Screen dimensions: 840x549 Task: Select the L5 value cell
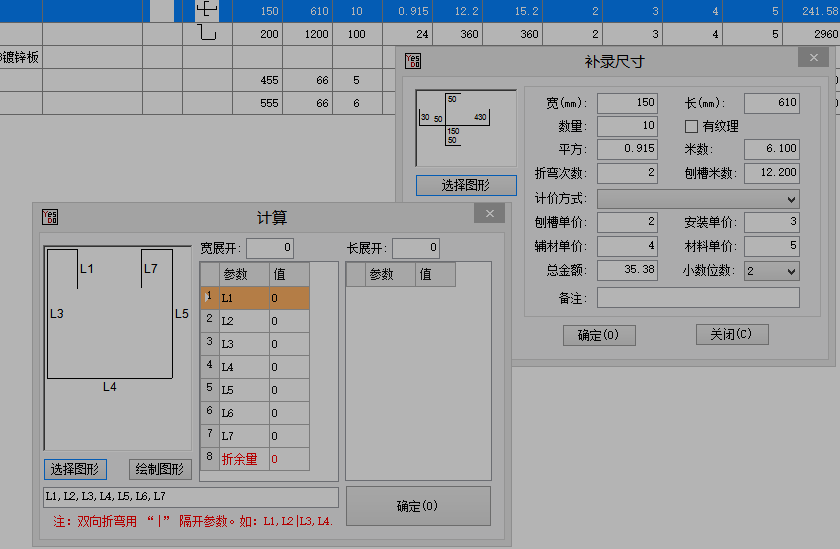(x=289, y=390)
